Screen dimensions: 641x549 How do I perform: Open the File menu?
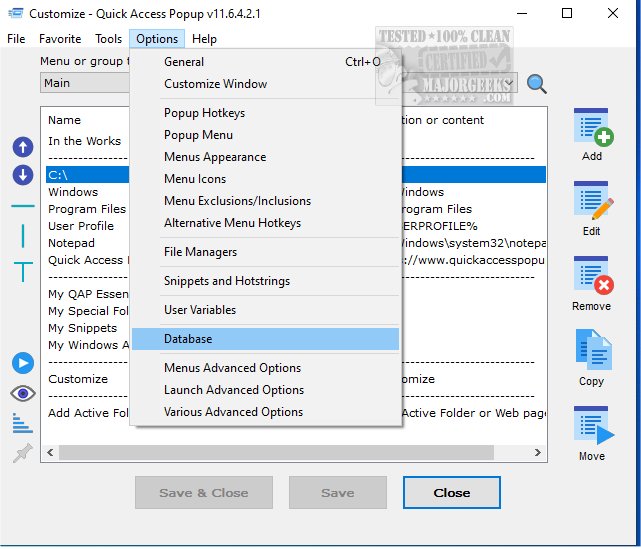point(16,39)
